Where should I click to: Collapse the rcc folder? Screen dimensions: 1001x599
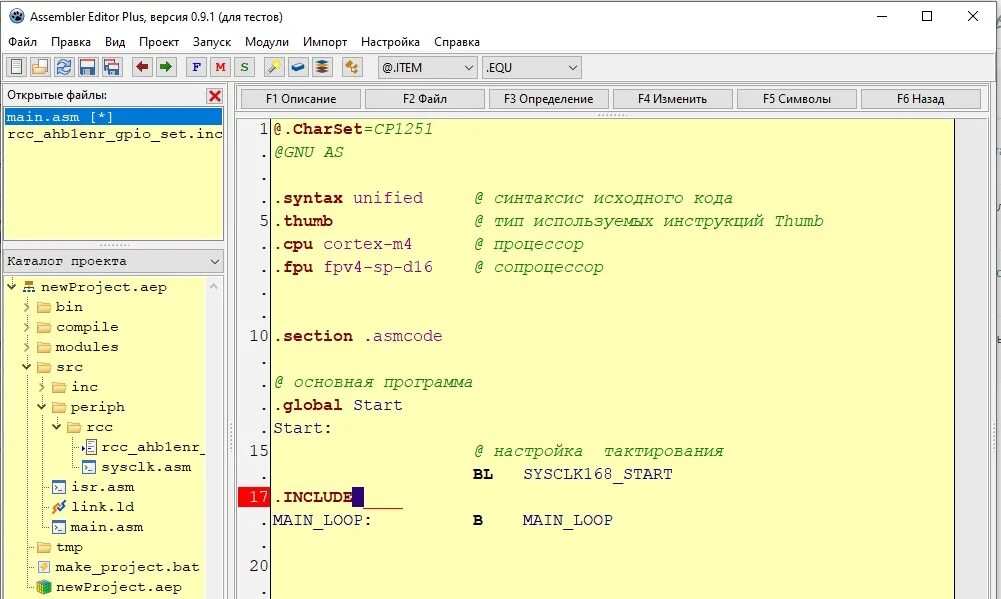pyautogui.click(x=57, y=427)
